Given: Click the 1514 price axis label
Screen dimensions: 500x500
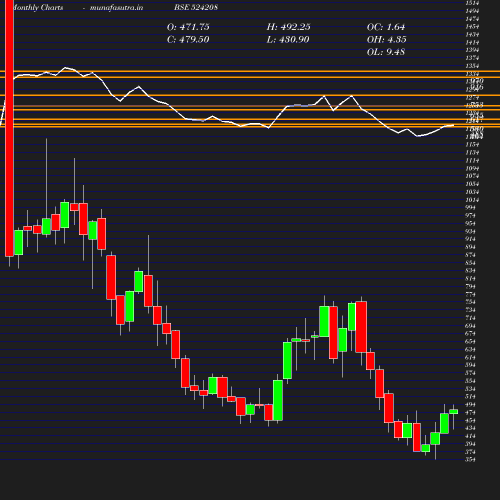Looking at the screenshot, I should (472, 3).
